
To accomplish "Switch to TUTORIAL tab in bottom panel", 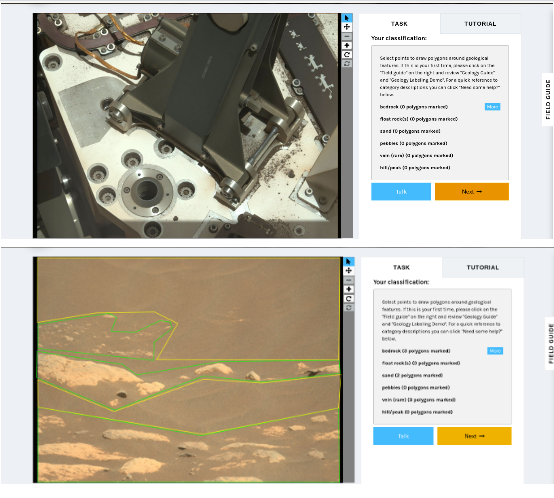I will click(x=483, y=268).
